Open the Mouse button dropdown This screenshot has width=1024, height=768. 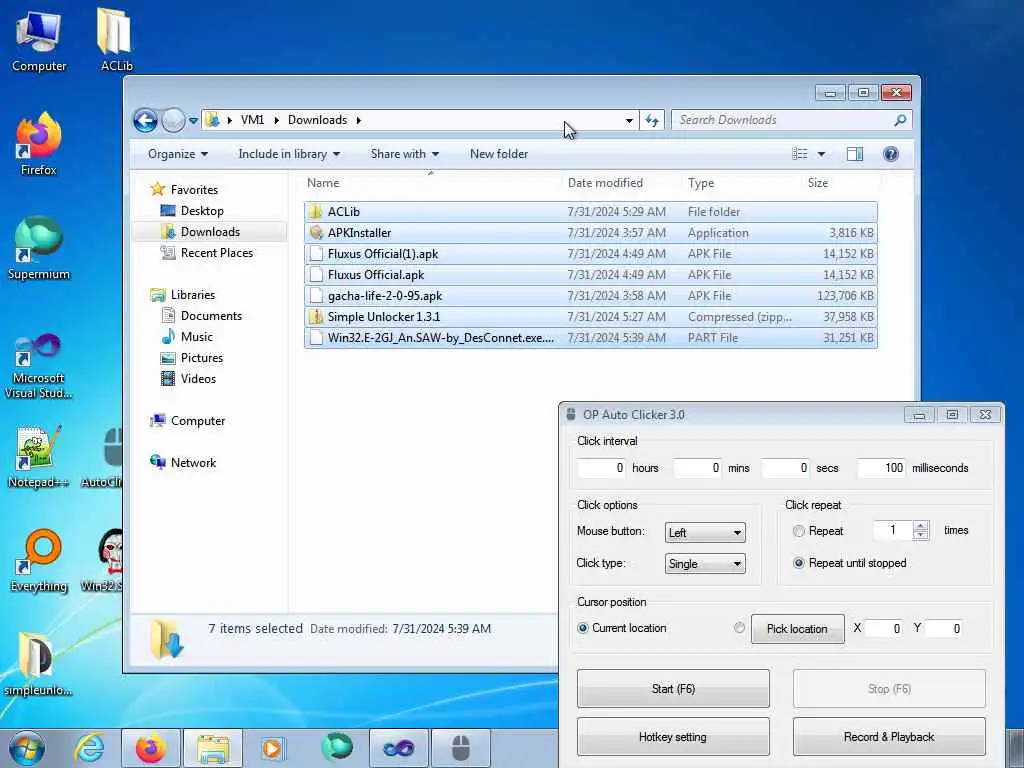pos(705,532)
